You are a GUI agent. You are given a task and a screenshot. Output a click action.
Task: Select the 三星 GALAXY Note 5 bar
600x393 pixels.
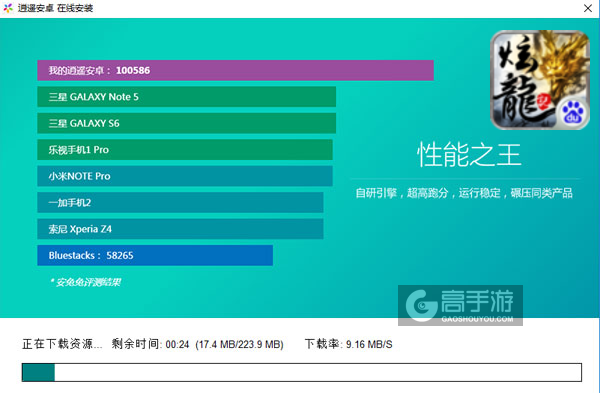tap(186, 97)
